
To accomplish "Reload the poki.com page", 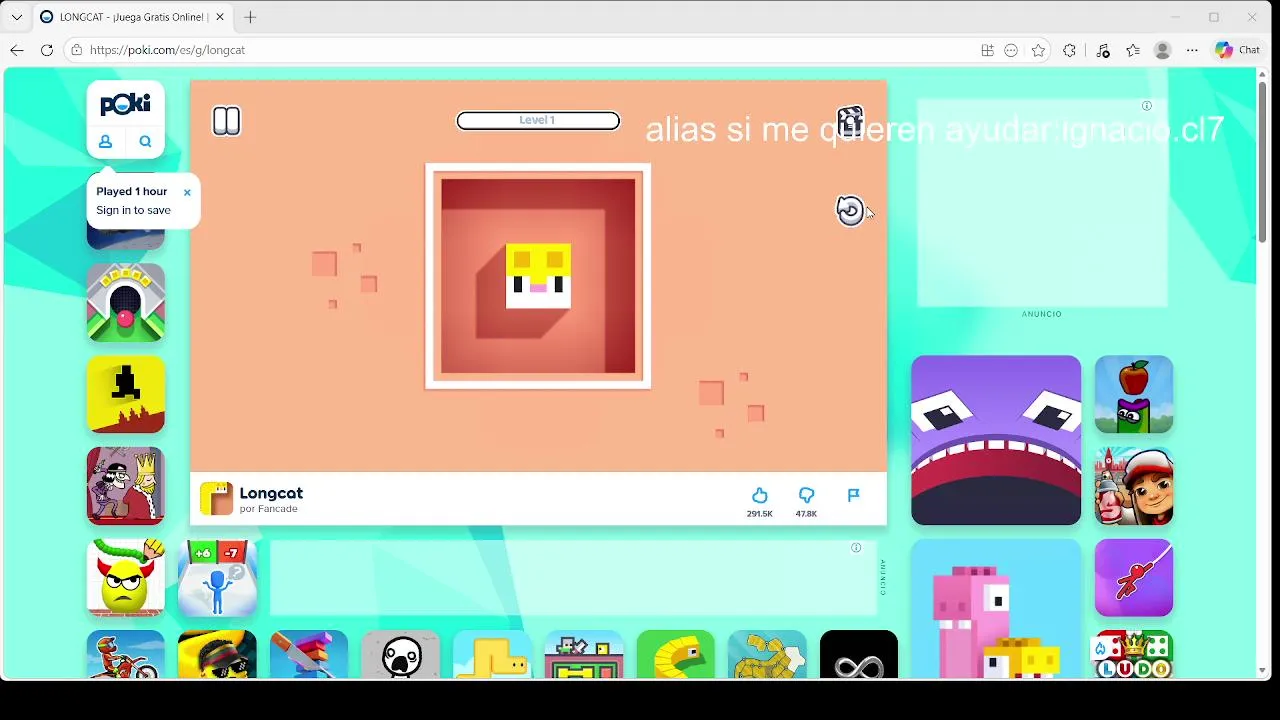I will tap(47, 50).
